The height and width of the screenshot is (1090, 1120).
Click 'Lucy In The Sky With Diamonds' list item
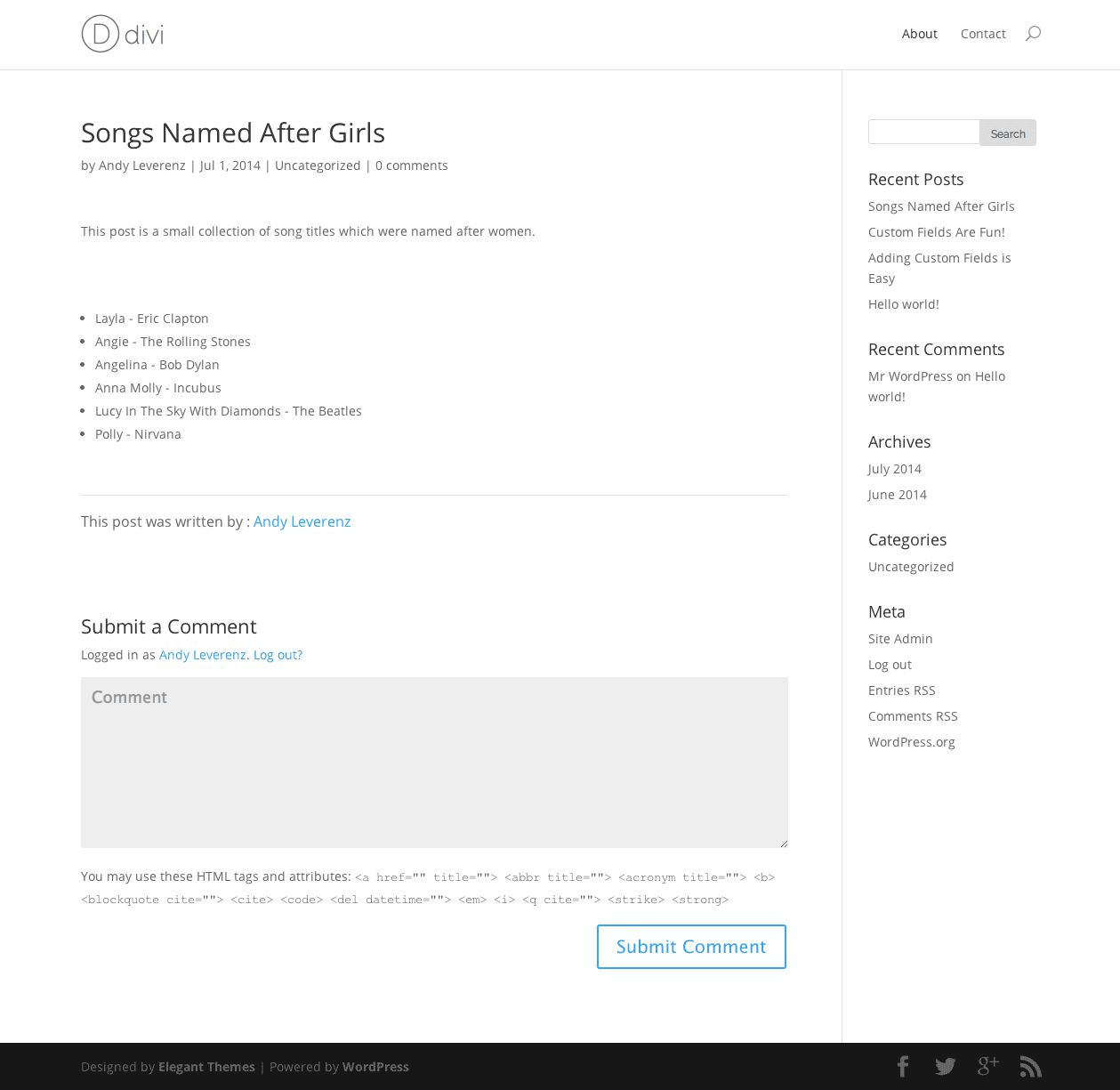coord(229,411)
